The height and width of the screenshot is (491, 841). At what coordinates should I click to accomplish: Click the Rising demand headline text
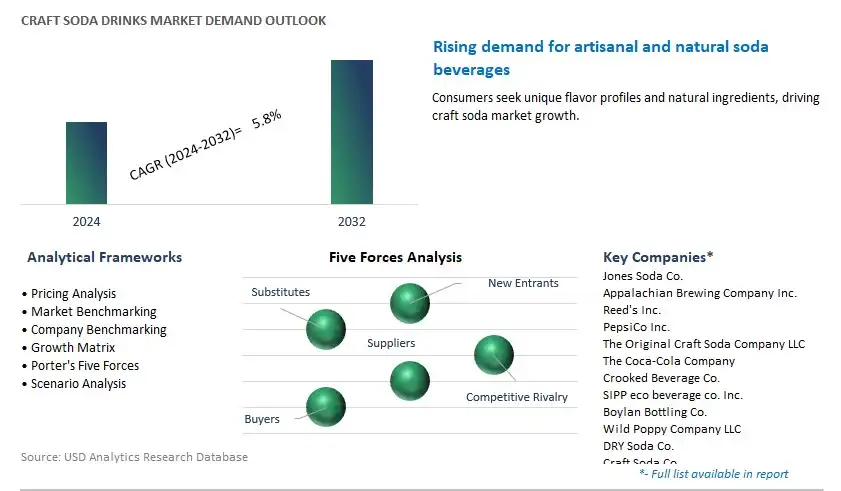[601, 58]
